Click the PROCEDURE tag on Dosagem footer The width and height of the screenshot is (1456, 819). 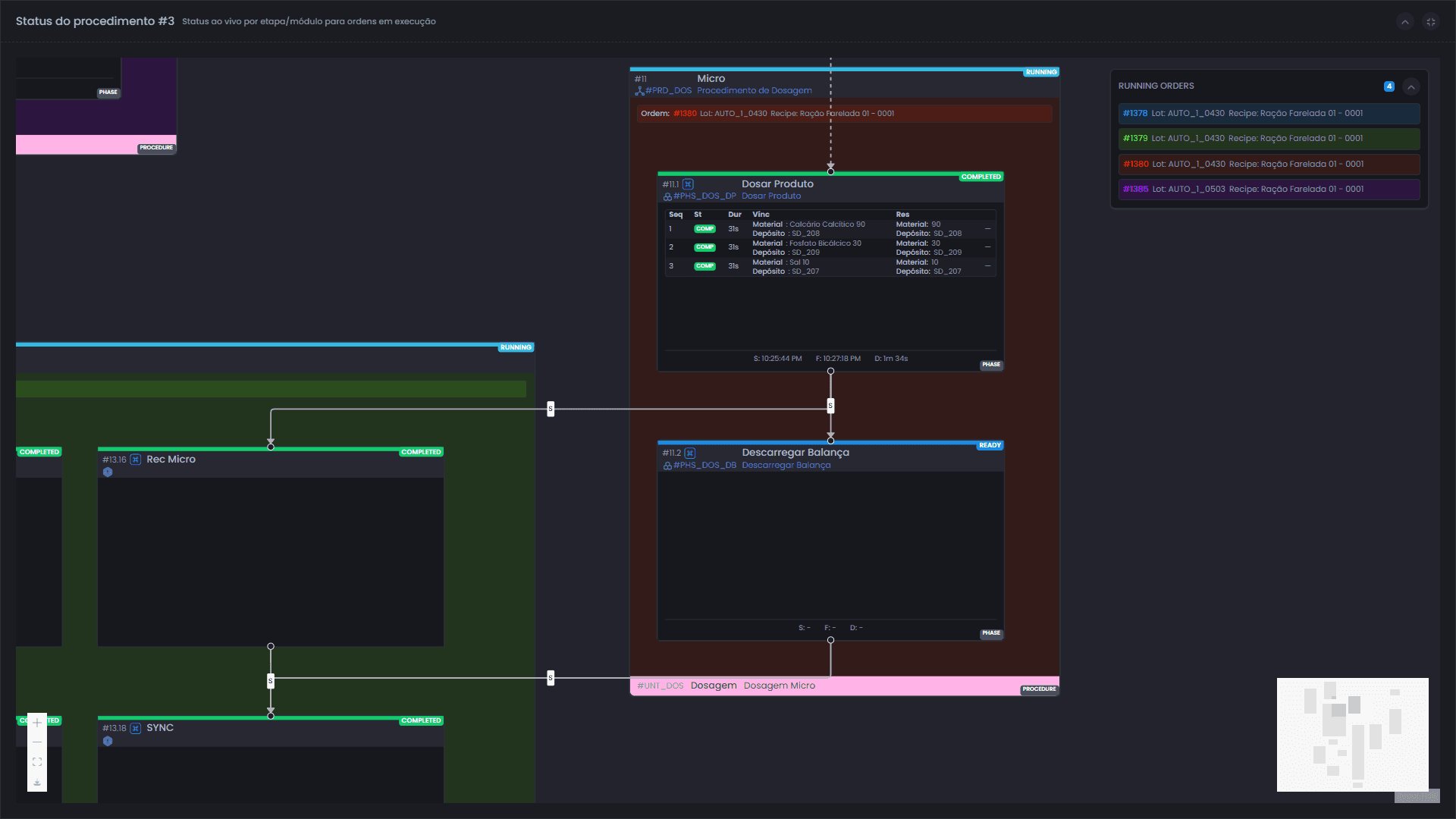coord(1039,689)
